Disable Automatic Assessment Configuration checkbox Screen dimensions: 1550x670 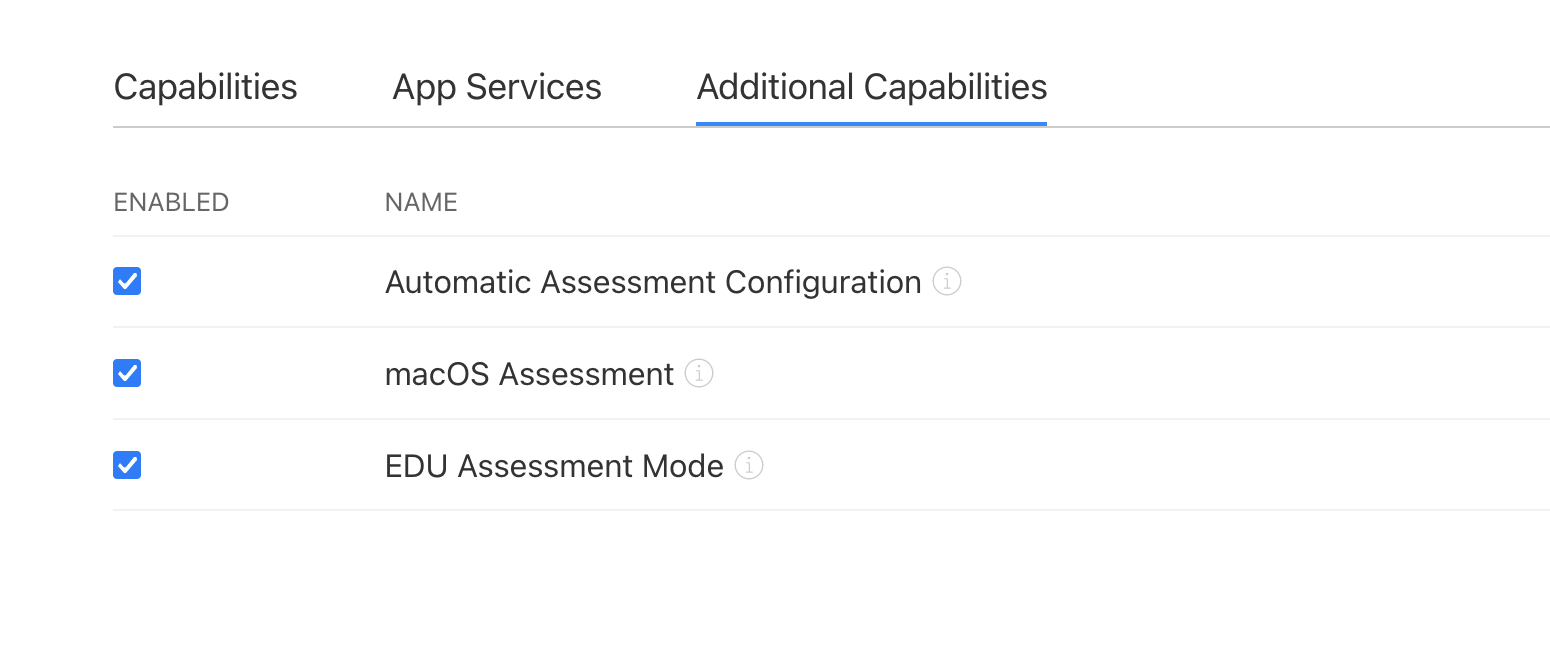tap(127, 282)
